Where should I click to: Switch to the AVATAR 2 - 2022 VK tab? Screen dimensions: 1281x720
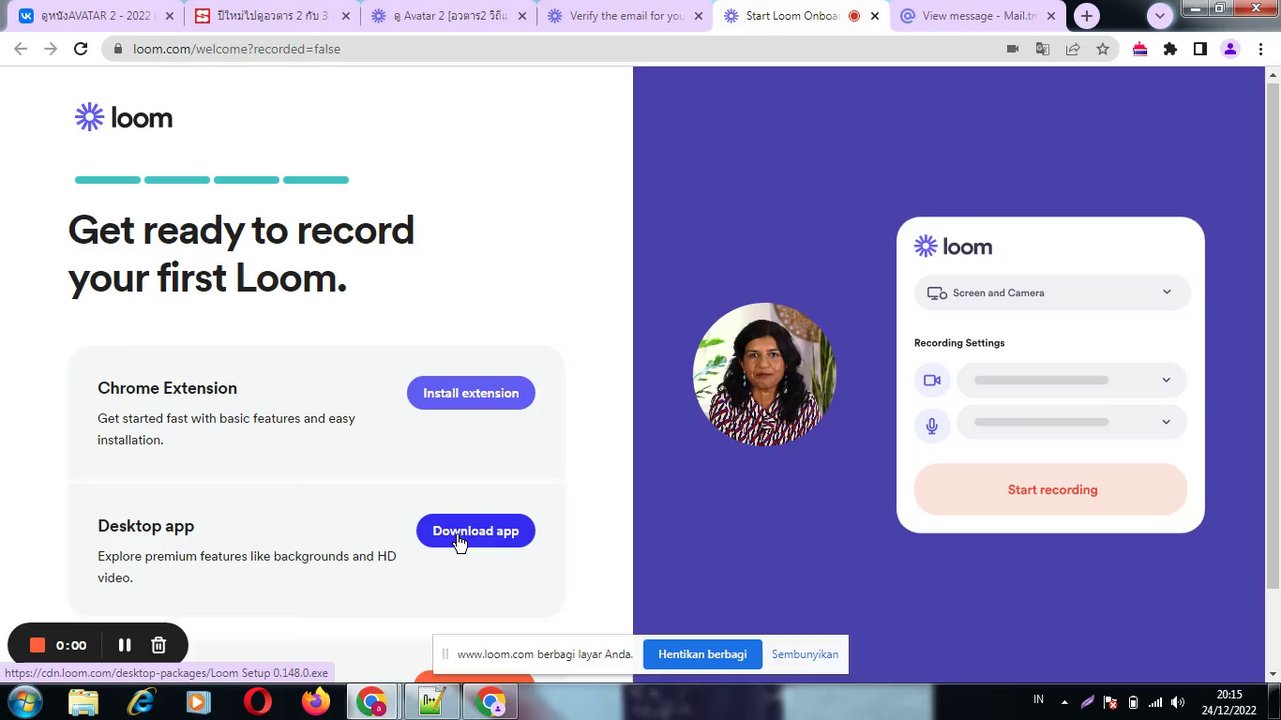pos(95,16)
